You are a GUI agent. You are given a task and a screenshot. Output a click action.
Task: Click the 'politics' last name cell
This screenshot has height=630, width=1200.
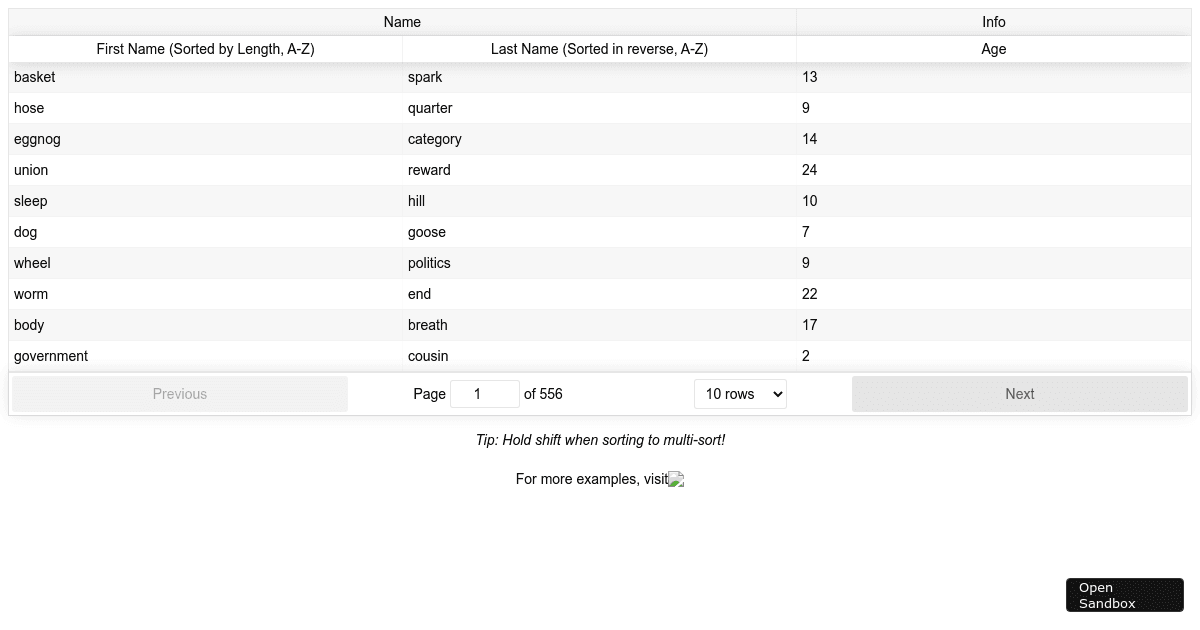(429, 263)
